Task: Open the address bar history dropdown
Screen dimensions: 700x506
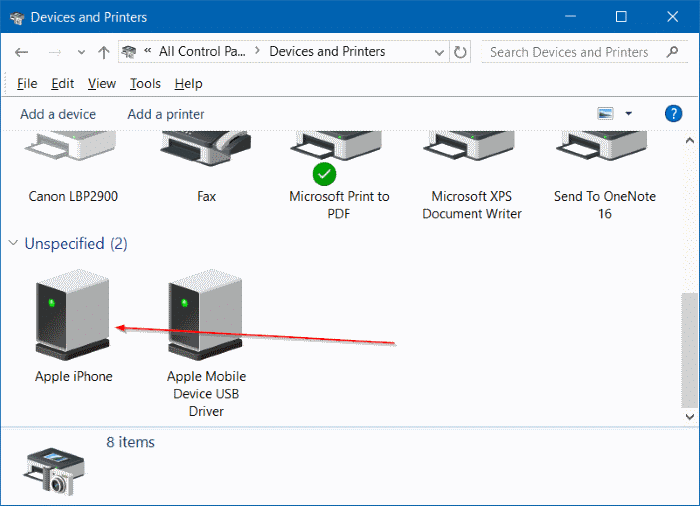Action: point(439,52)
